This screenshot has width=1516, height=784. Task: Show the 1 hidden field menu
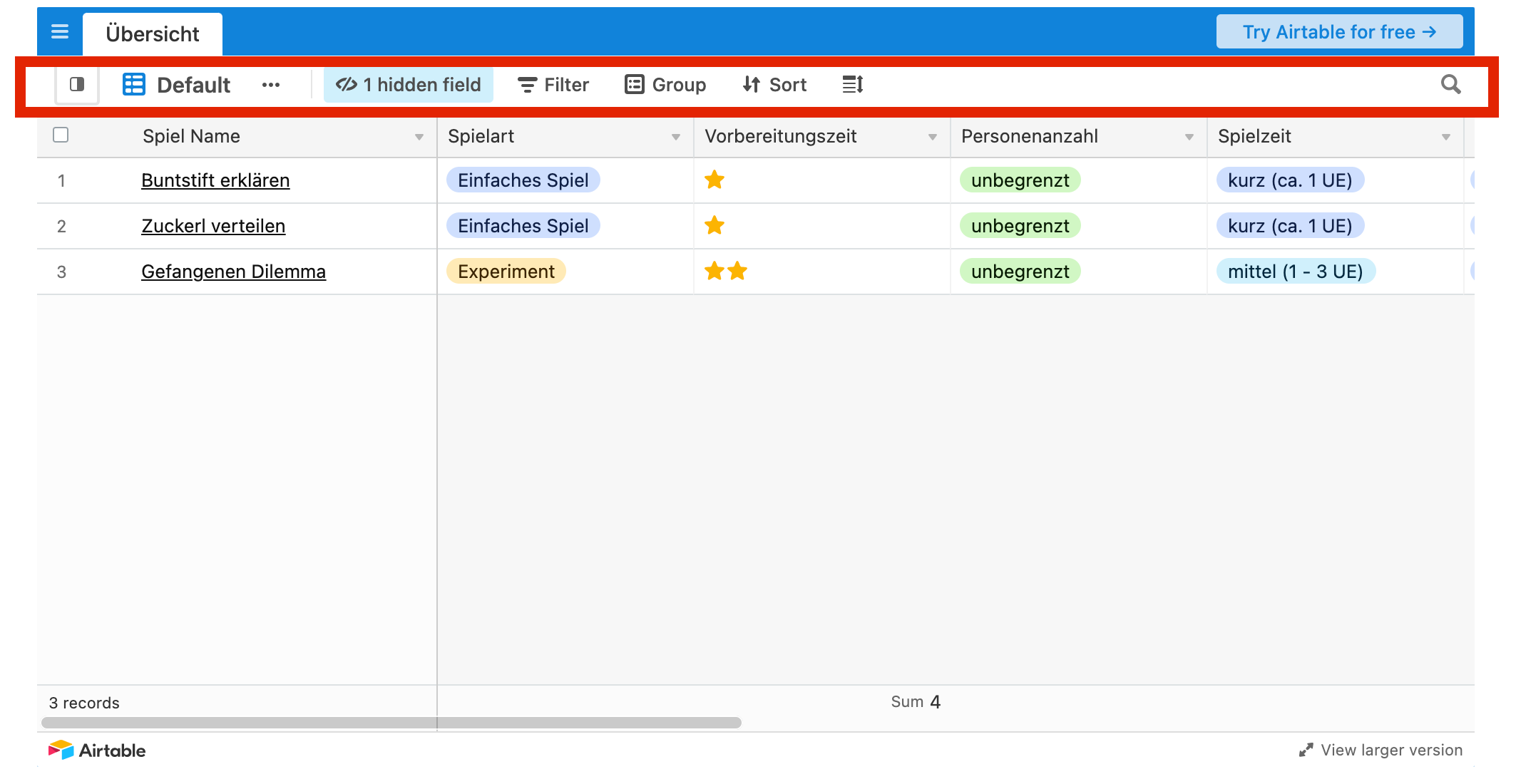[x=409, y=85]
